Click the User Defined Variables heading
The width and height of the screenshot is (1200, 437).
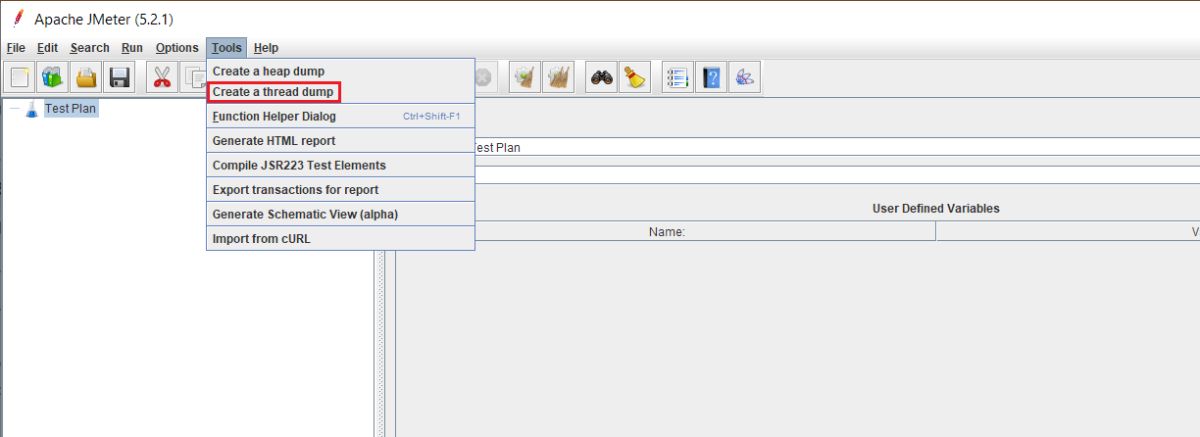tap(936, 208)
